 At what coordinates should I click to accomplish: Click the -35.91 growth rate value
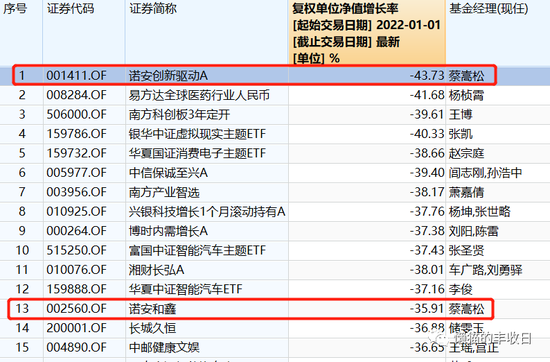[427, 309]
